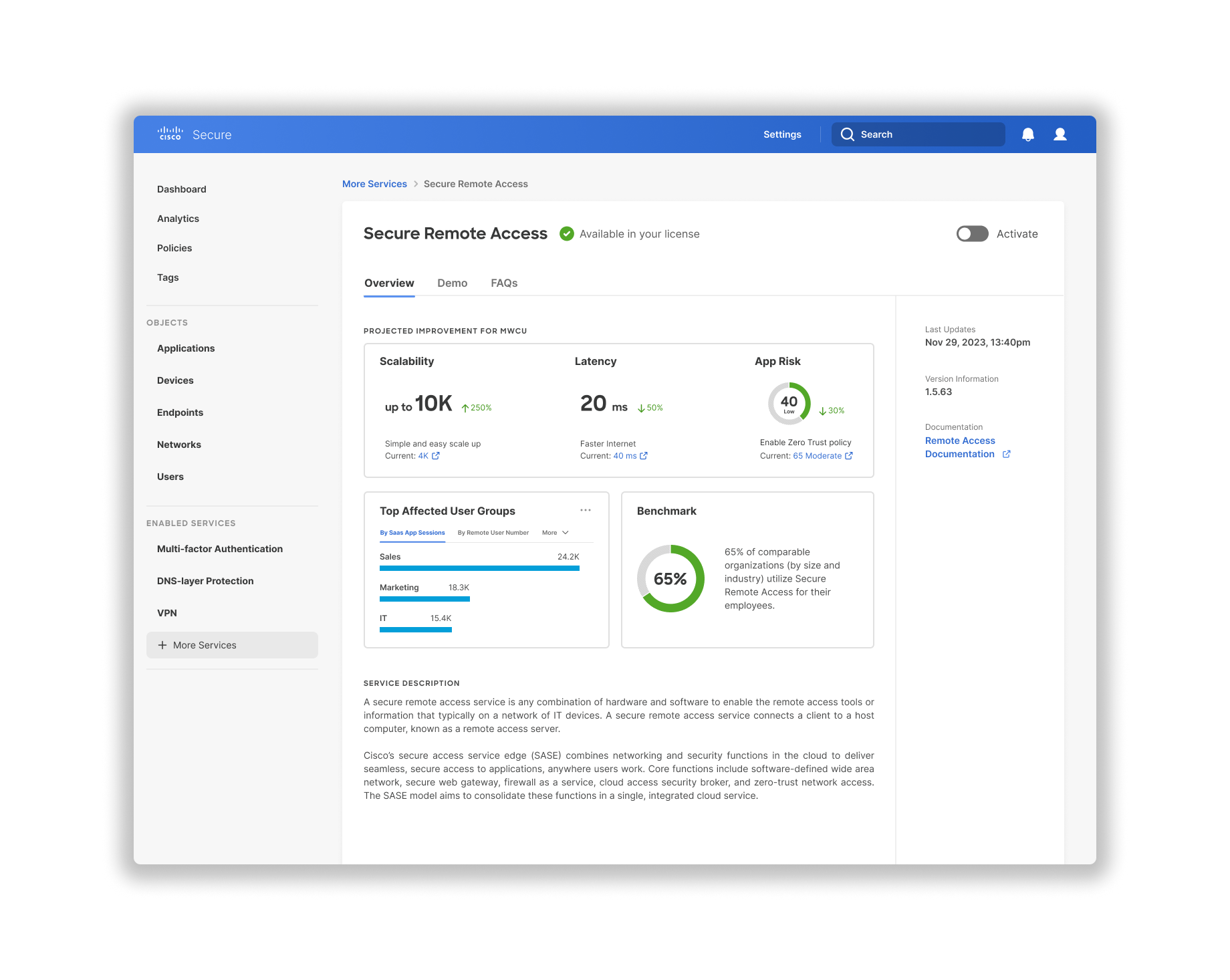
Task: Expand the More dropdown in user groups
Action: coord(556,533)
